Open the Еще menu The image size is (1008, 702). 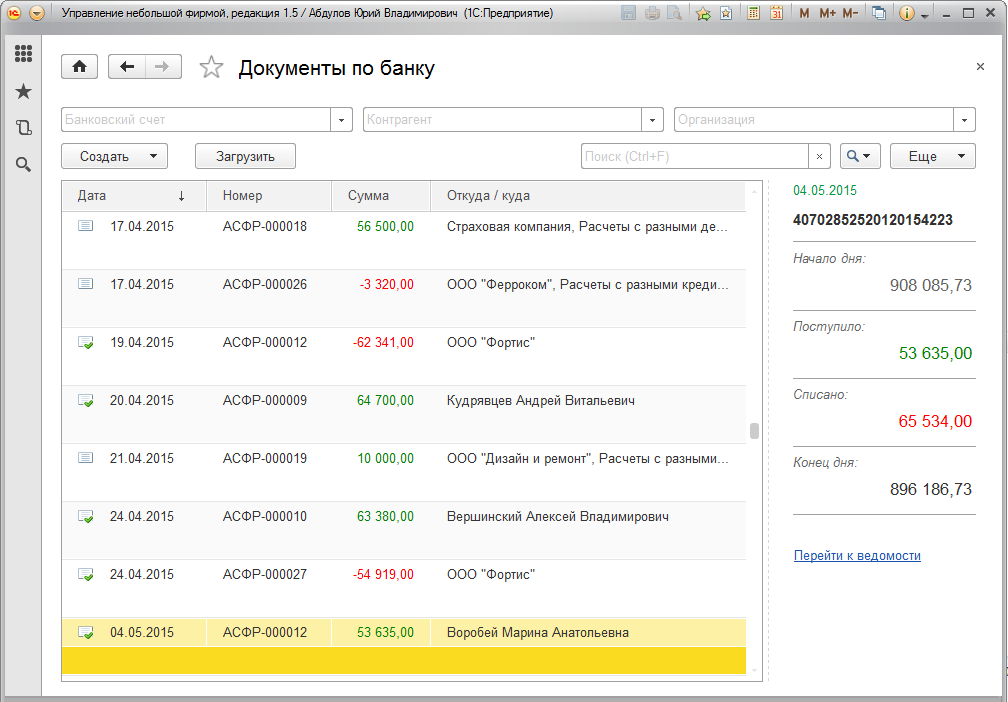934,157
